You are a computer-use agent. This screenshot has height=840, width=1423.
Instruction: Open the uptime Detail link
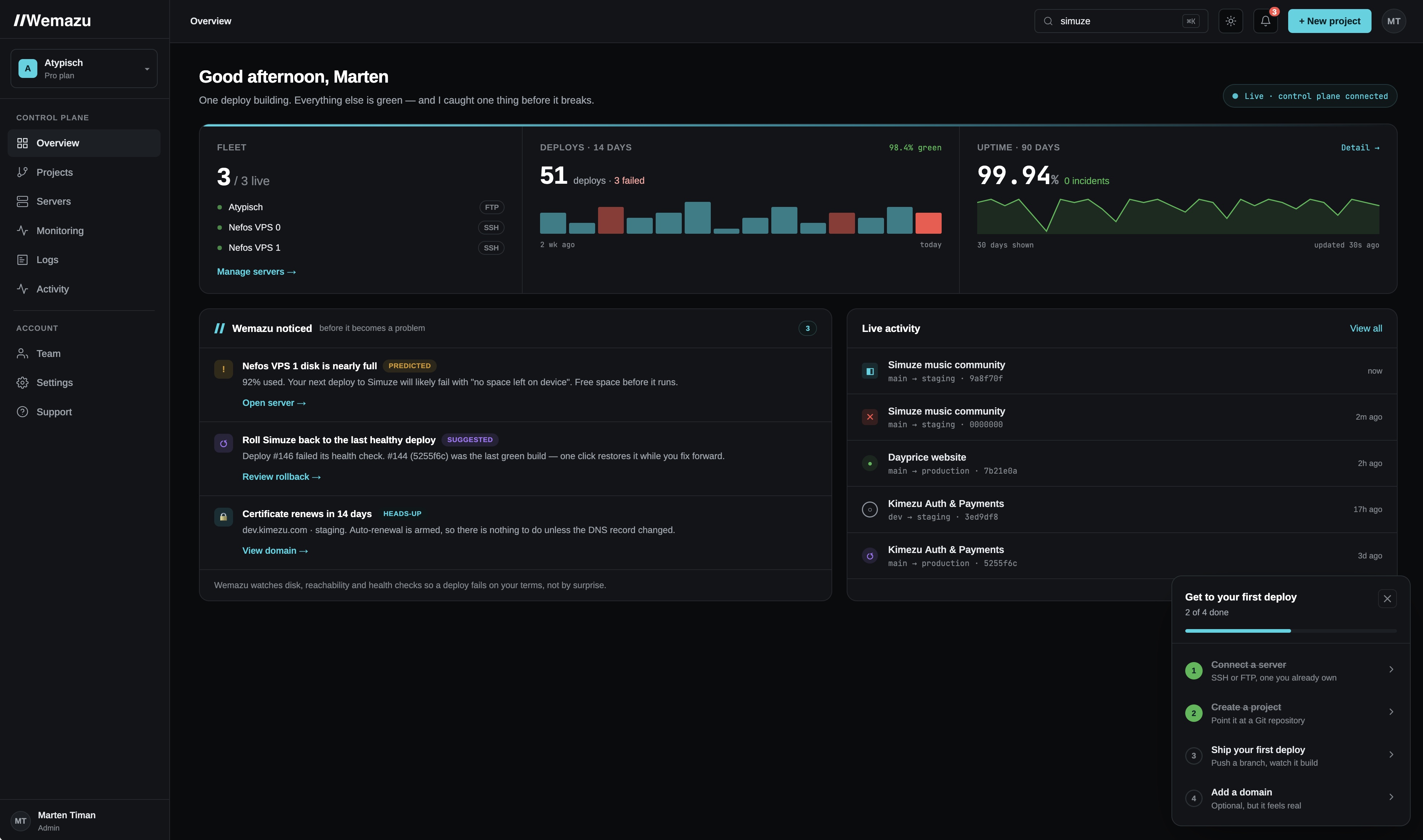pyautogui.click(x=1360, y=148)
